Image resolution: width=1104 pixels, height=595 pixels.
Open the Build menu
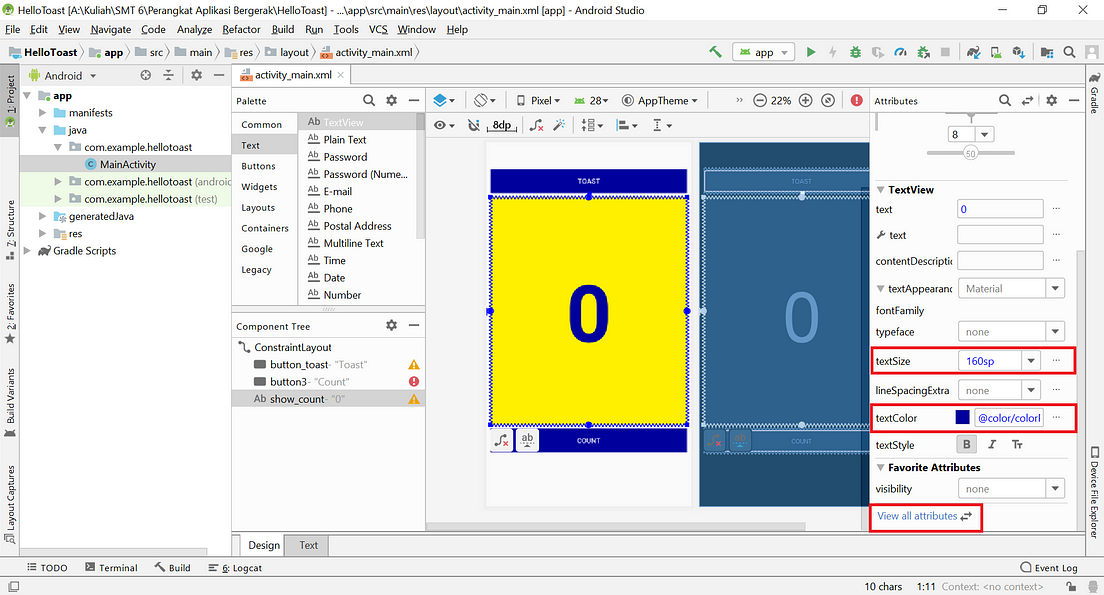pos(283,30)
